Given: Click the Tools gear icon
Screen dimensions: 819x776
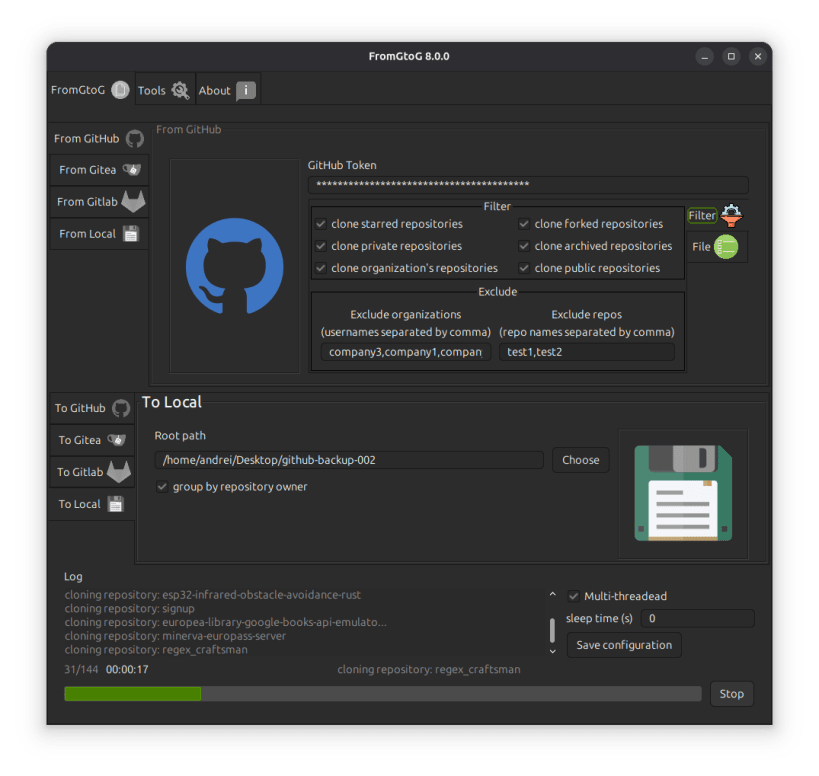Looking at the screenshot, I should coord(181,90).
